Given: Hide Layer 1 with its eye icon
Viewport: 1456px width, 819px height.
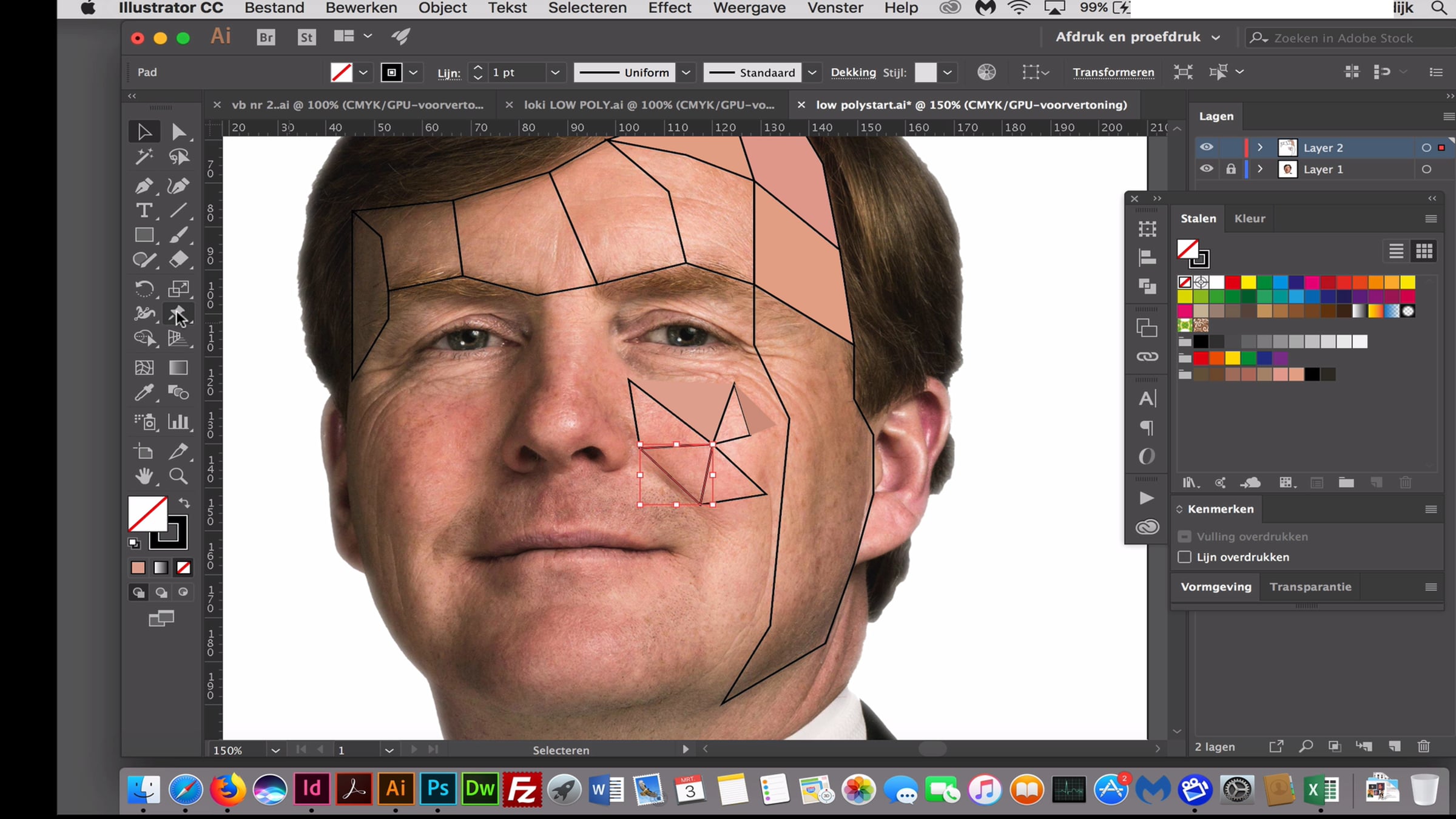Looking at the screenshot, I should coord(1207,169).
